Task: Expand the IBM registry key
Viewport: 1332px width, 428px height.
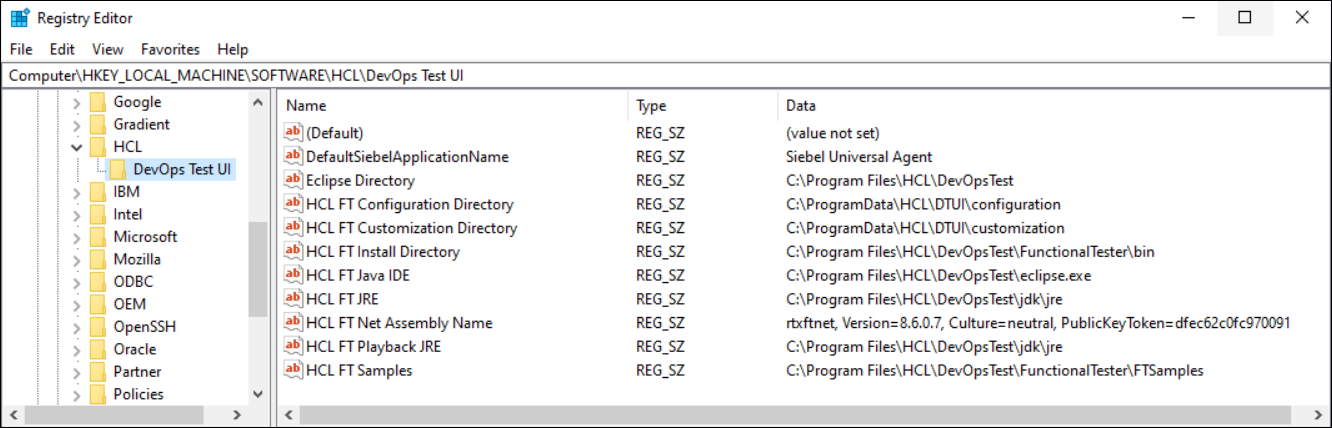Action: click(76, 192)
